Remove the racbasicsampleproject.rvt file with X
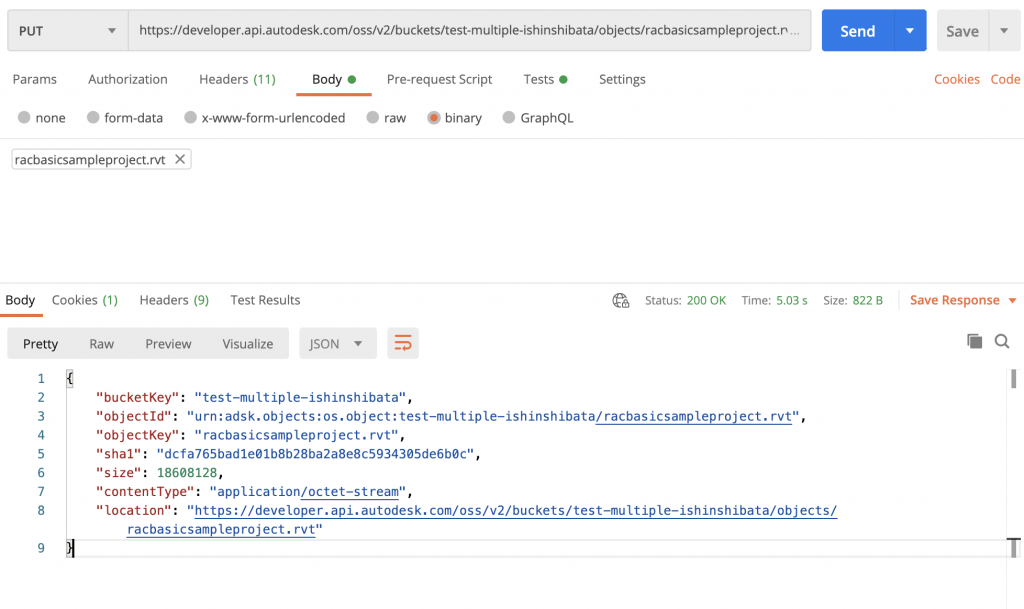The height and width of the screenshot is (609, 1024). point(180,159)
